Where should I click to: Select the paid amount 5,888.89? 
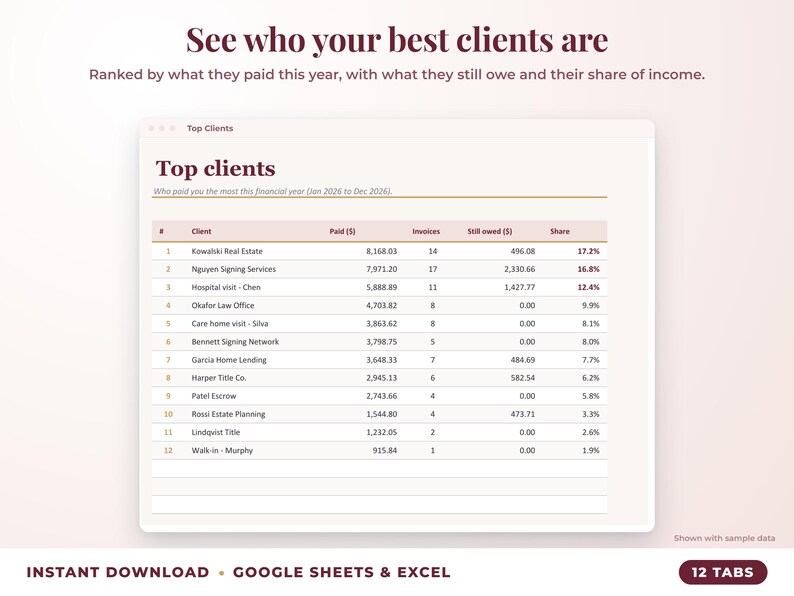381,287
